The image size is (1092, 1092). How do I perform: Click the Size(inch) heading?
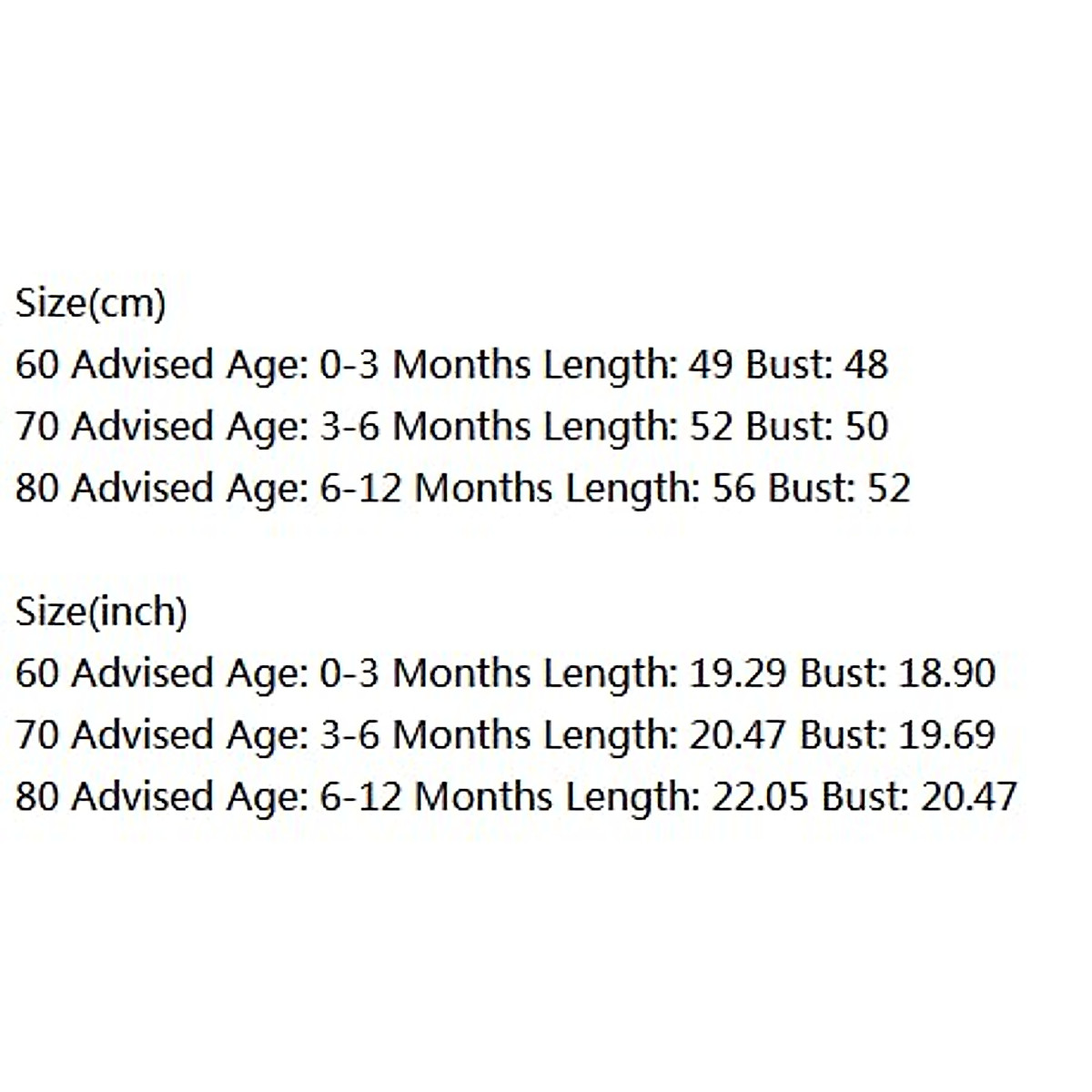[101, 612]
